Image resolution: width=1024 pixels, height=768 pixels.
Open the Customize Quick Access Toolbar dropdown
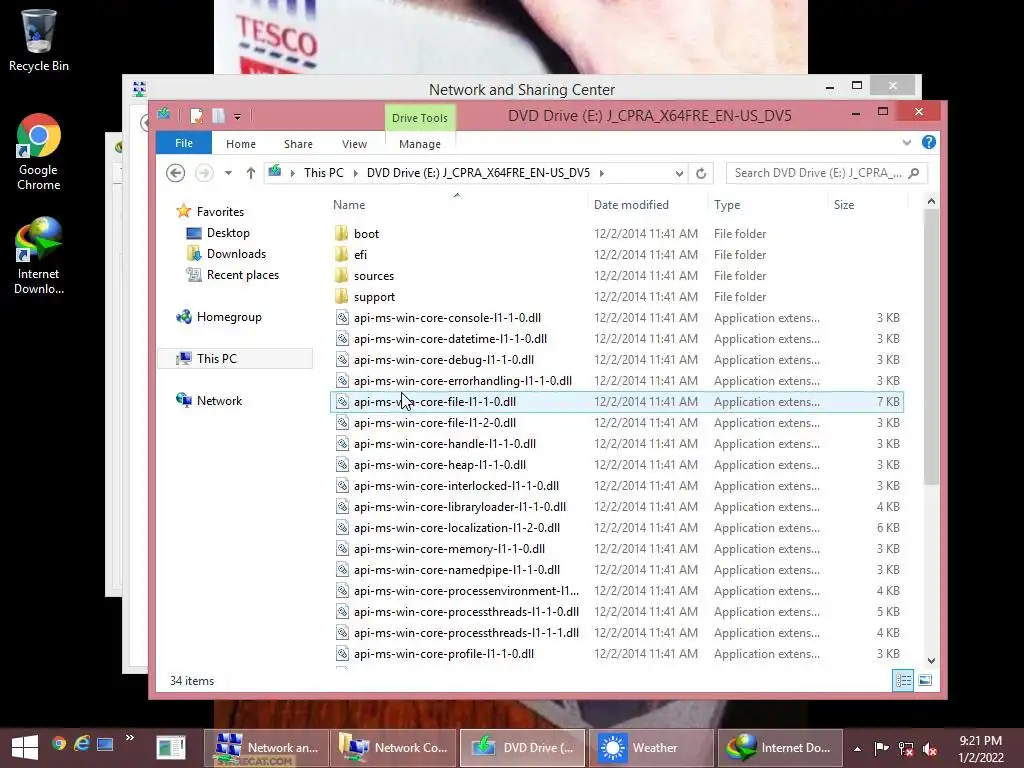pos(238,117)
